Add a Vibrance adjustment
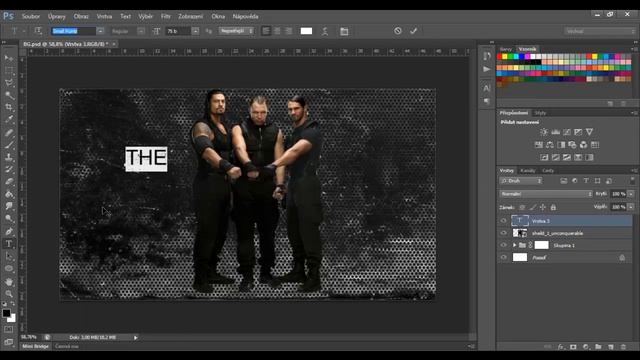The width and height of the screenshot is (640, 360). [589, 132]
